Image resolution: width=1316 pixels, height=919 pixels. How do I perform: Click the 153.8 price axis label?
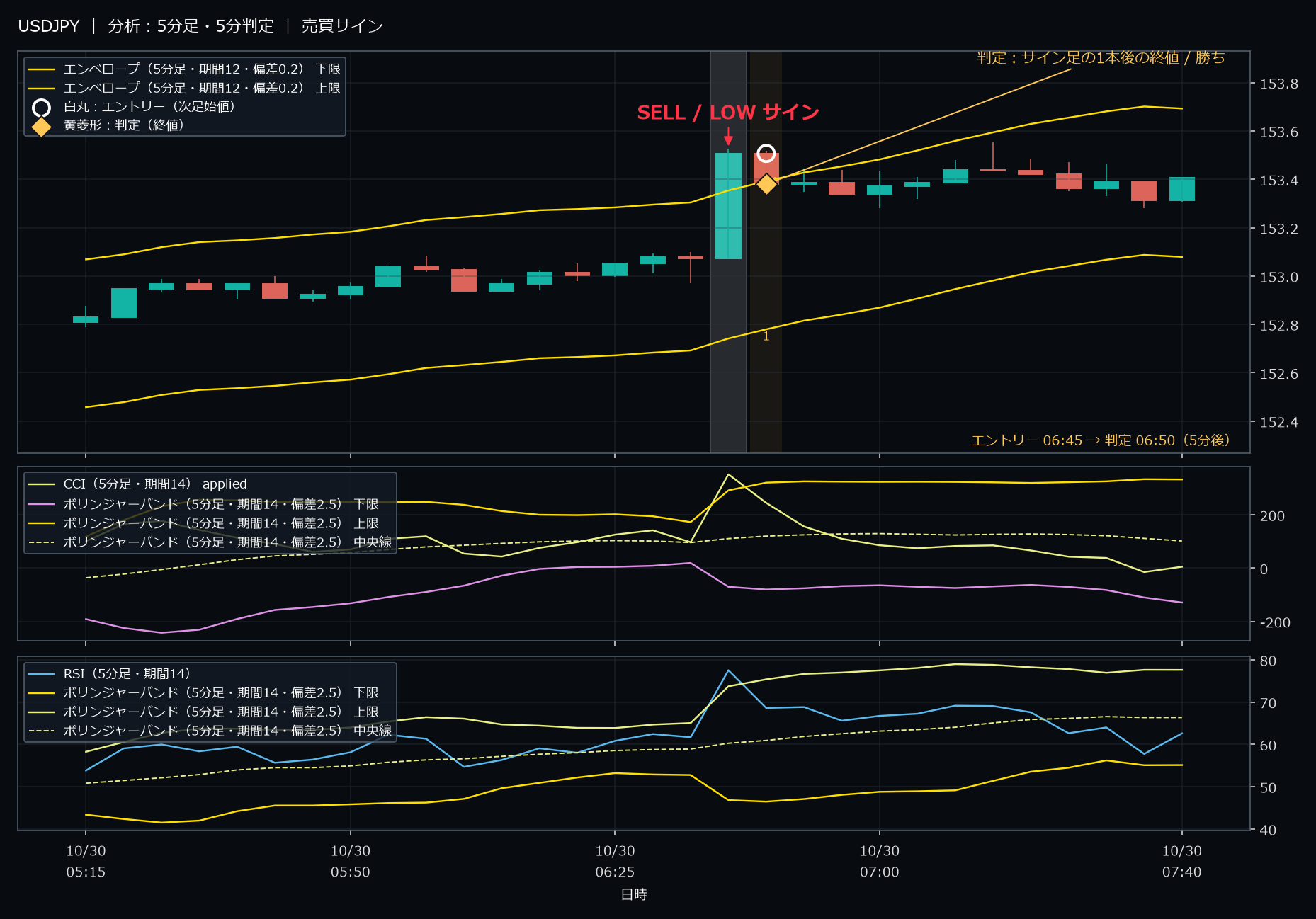[x=1278, y=84]
